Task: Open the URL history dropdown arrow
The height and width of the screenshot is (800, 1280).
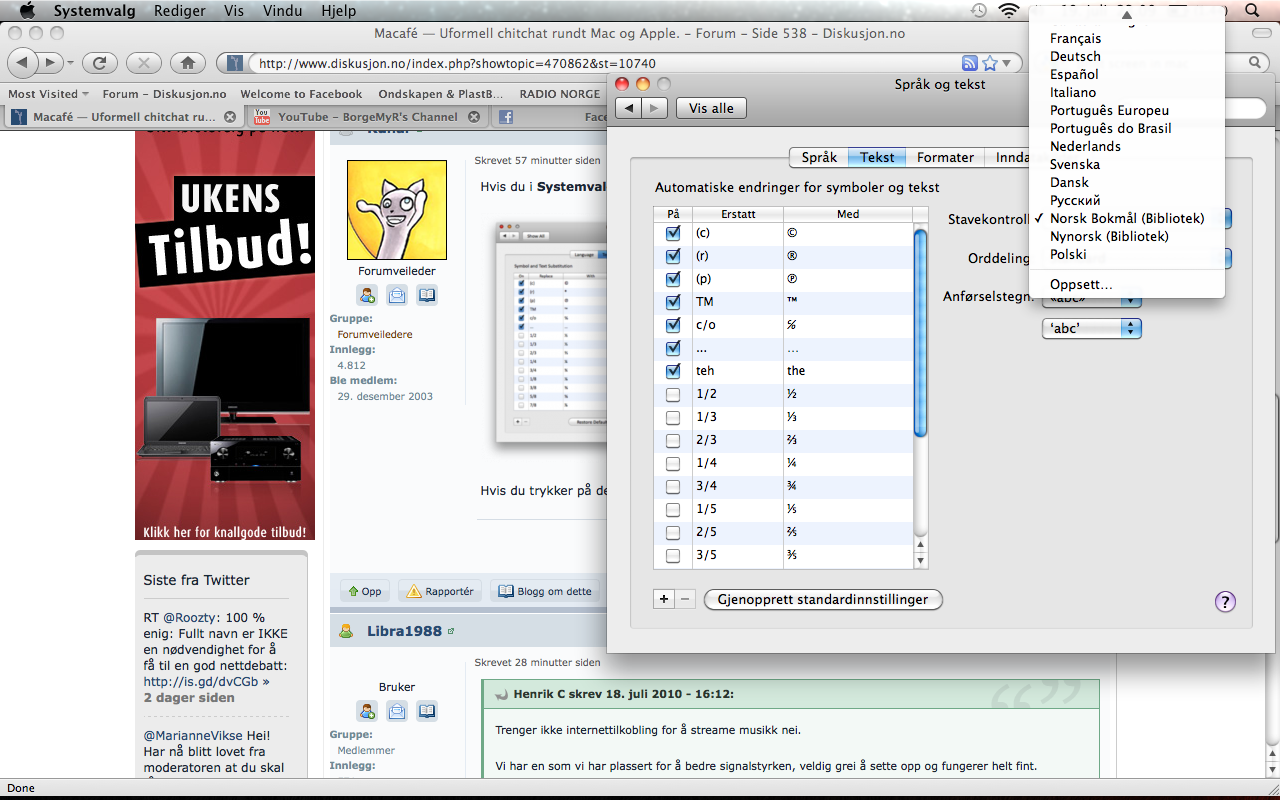Action: (1006, 63)
